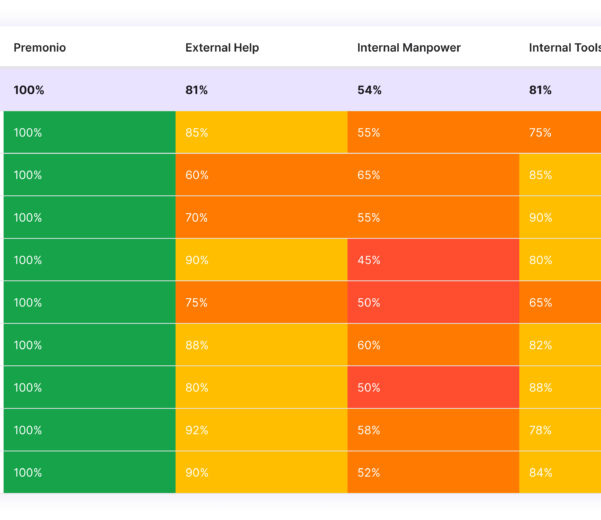Select the External Help column header
Screen dimensions: 601x520
(222, 48)
